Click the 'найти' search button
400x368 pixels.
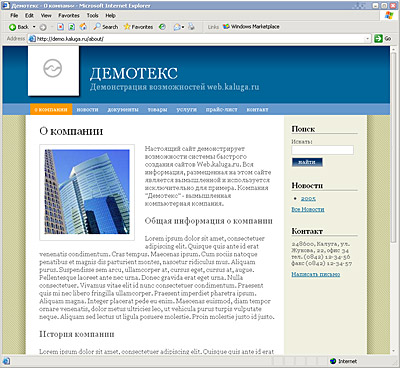[307, 162]
